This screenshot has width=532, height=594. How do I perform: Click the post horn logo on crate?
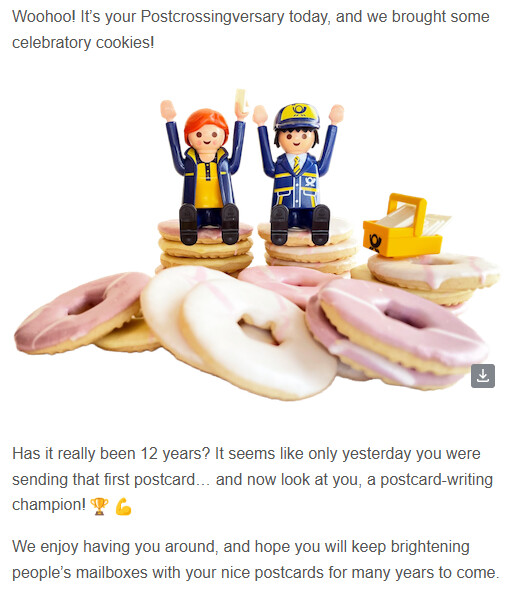pos(375,242)
